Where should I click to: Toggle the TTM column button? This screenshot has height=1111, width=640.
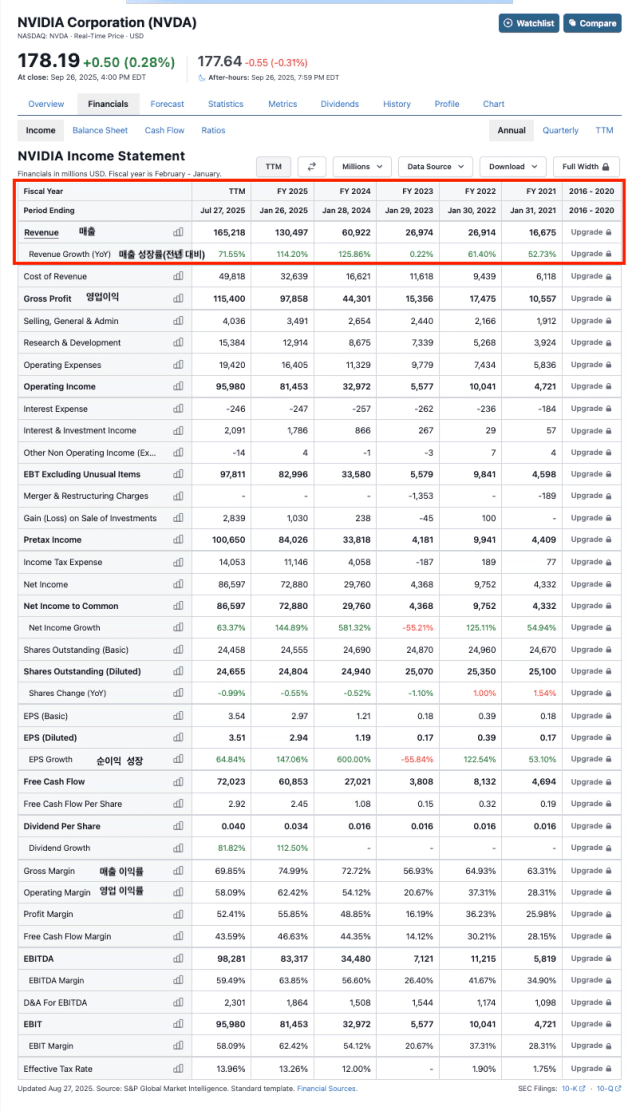coord(274,167)
